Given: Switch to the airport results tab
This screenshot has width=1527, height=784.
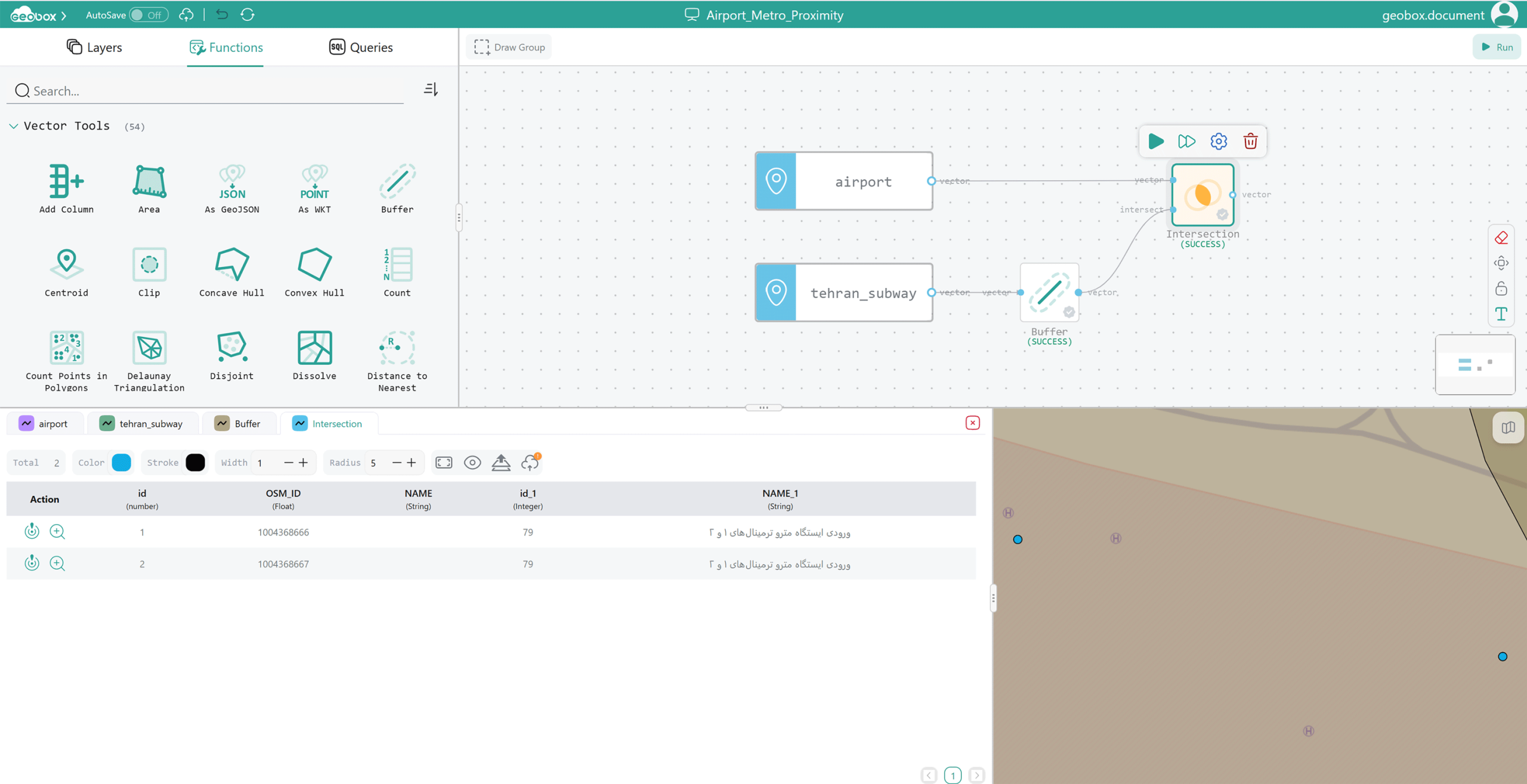Looking at the screenshot, I should click(44, 423).
